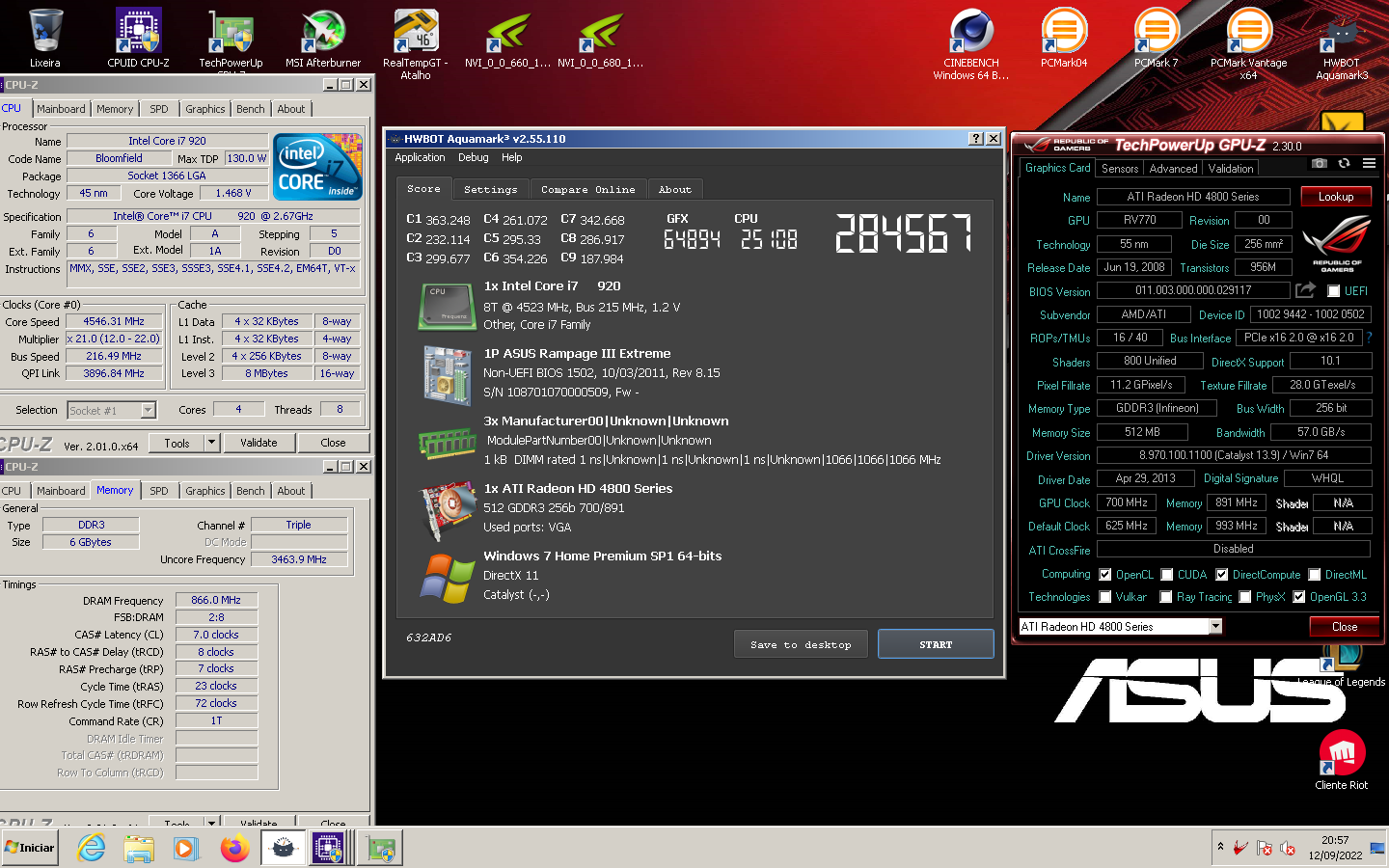Screen dimensions: 1389x868
Task: Open the GPU-Z hamburger menu icon
Action: pos(1368,163)
